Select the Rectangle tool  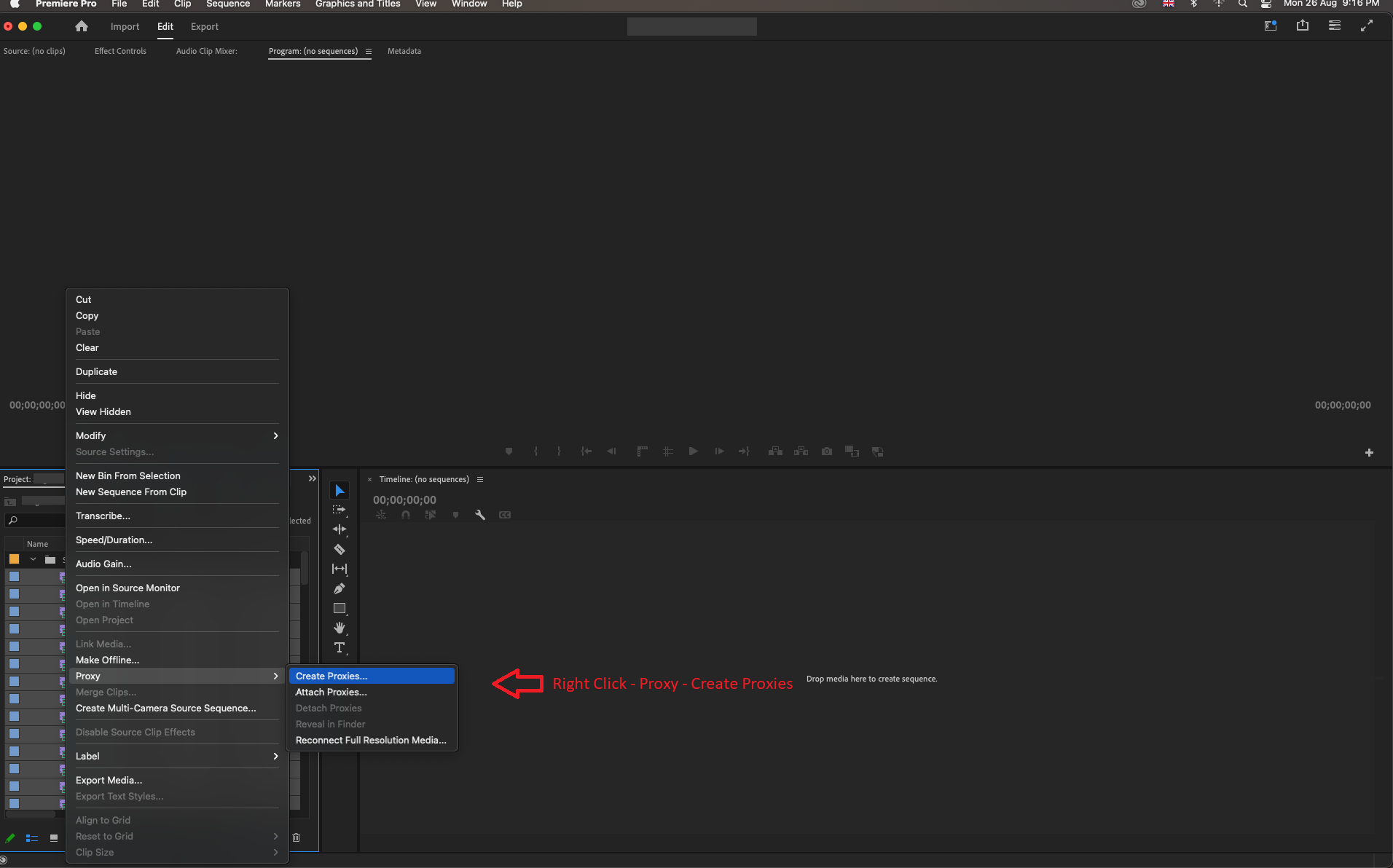pyautogui.click(x=340, y=608)
